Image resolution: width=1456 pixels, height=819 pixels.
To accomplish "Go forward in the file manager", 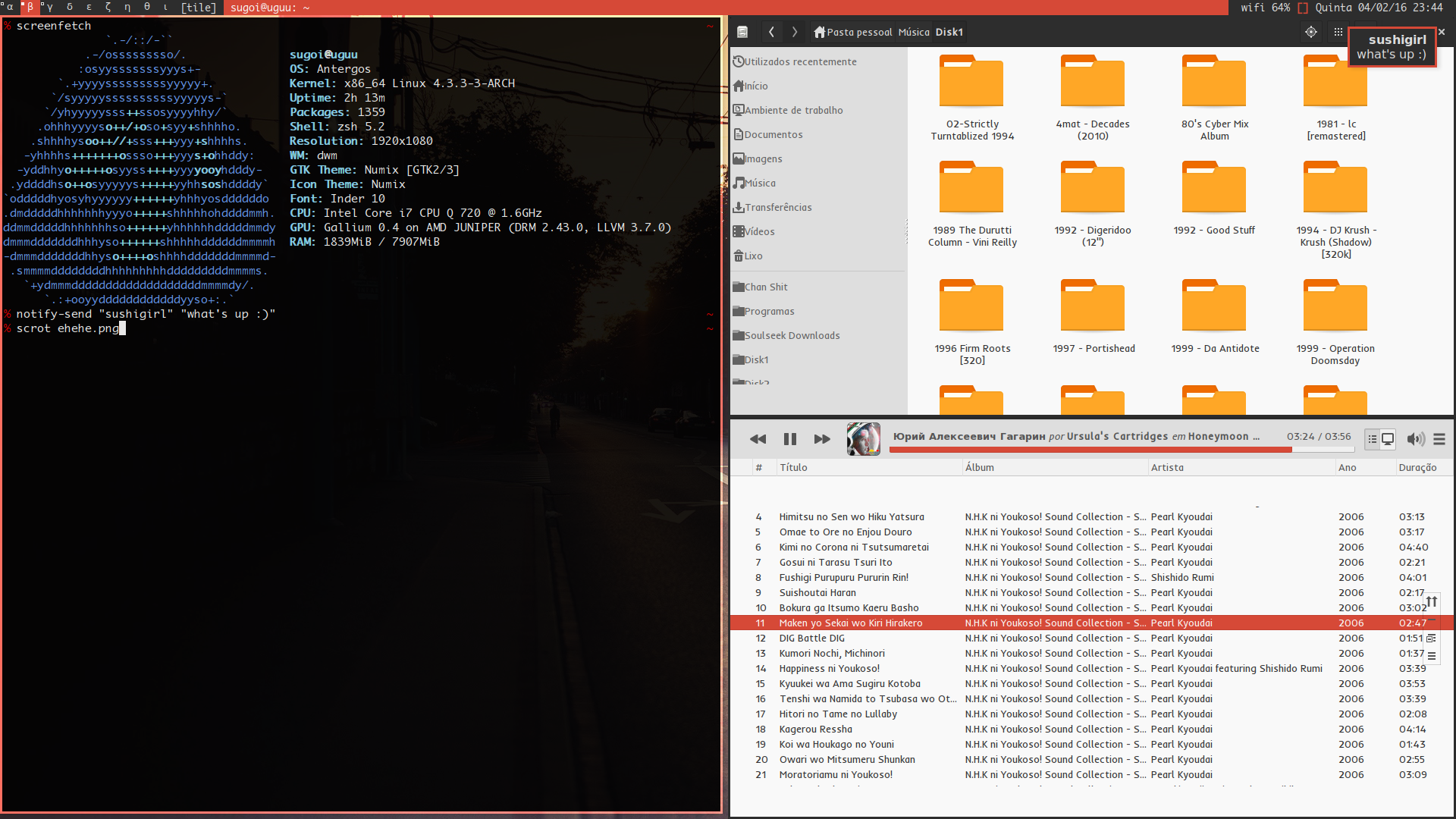I will [x=795, y=32].
